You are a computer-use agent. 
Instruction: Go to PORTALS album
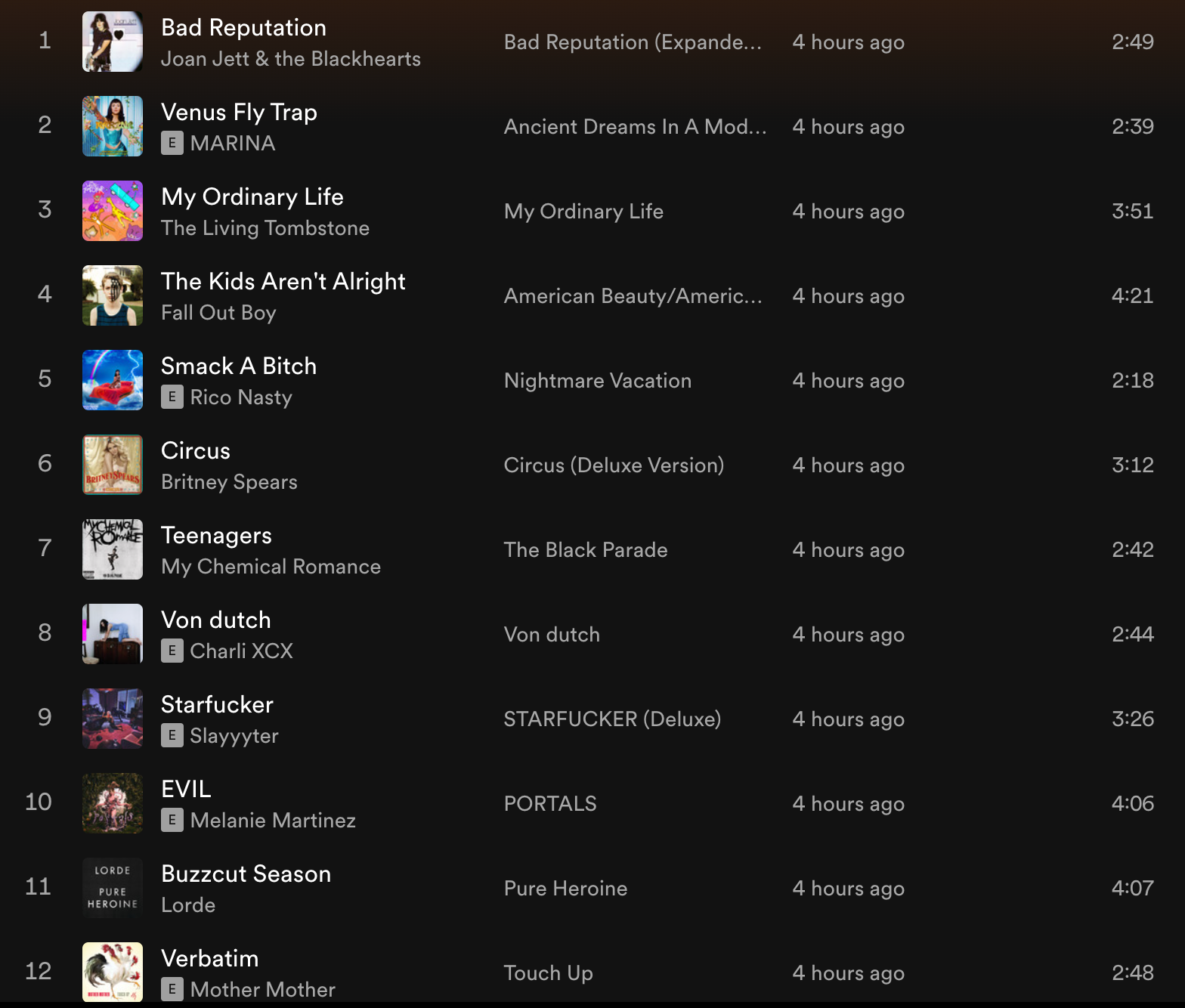(550, 803)
